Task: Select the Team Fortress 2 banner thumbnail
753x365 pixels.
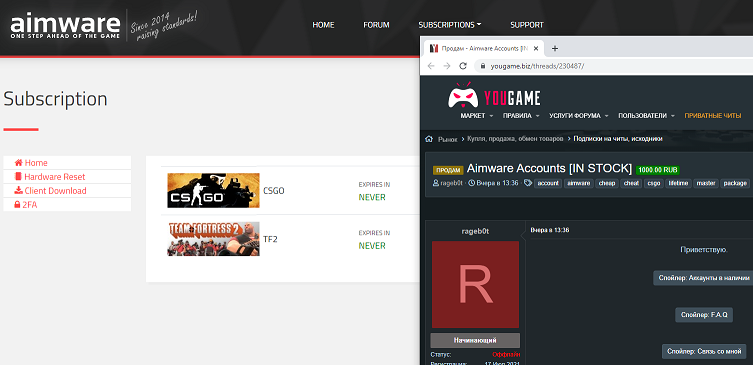Action: pyautogui.click(x=213, y=239)
